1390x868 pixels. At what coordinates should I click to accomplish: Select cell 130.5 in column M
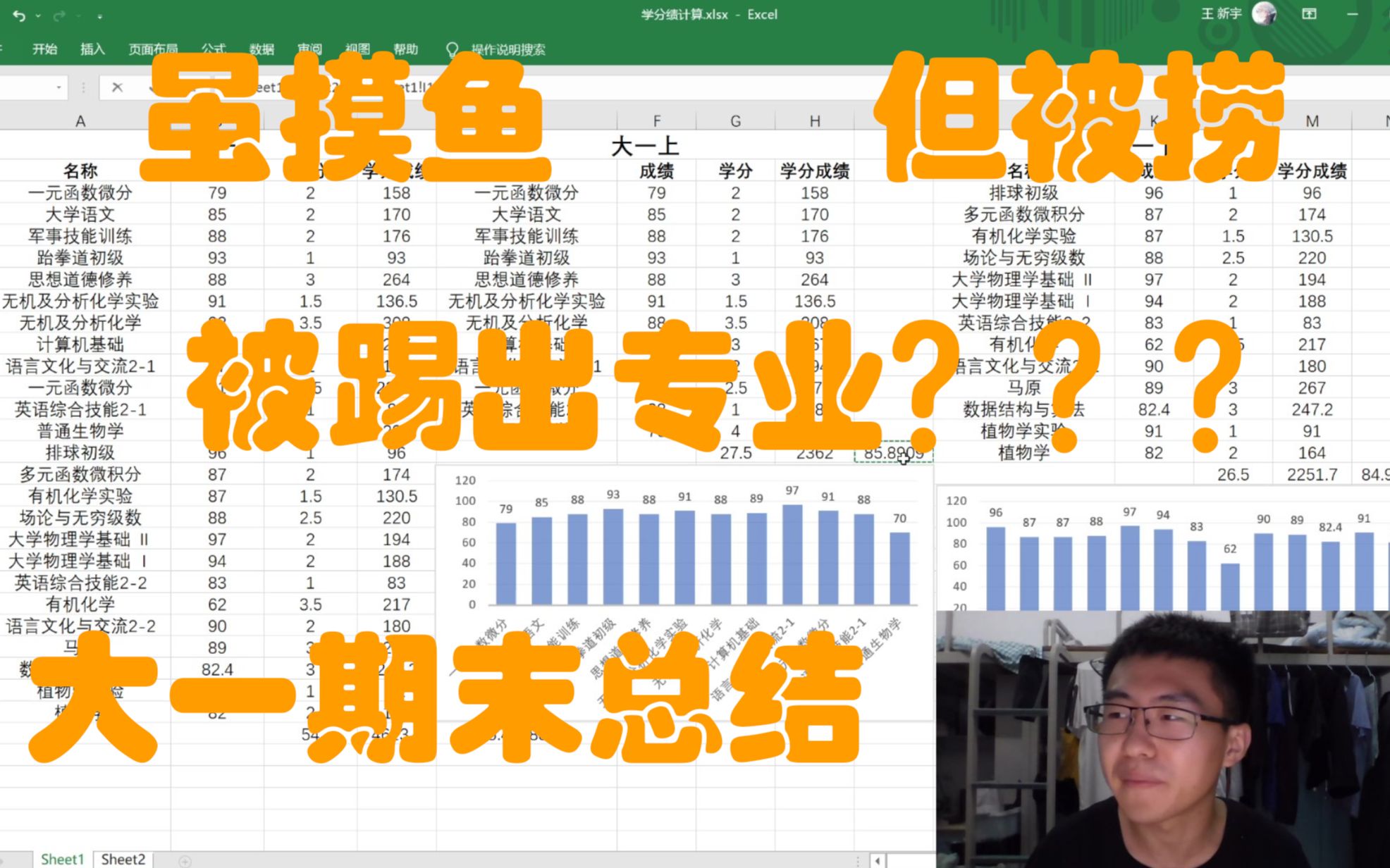tap(1312, 236)
